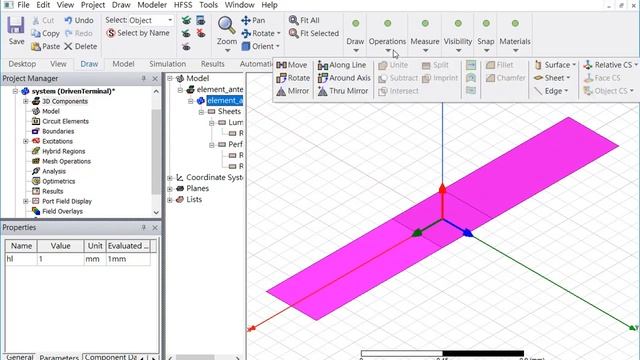Click the Mirror operation
Image resolution: width=640 pixels, height=360 pixels.
[293, 91]
